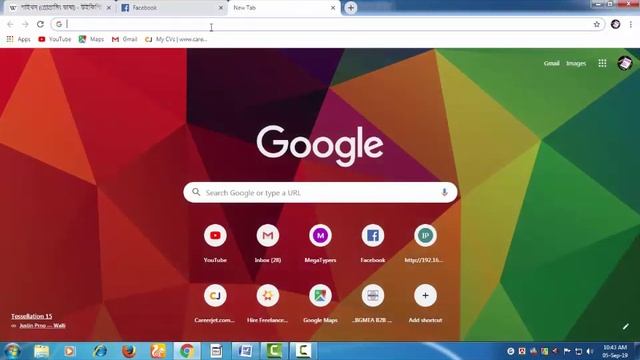Open the YouTube shortcut tile
Viewport: 640px width, 360px height.
[215, 236]
